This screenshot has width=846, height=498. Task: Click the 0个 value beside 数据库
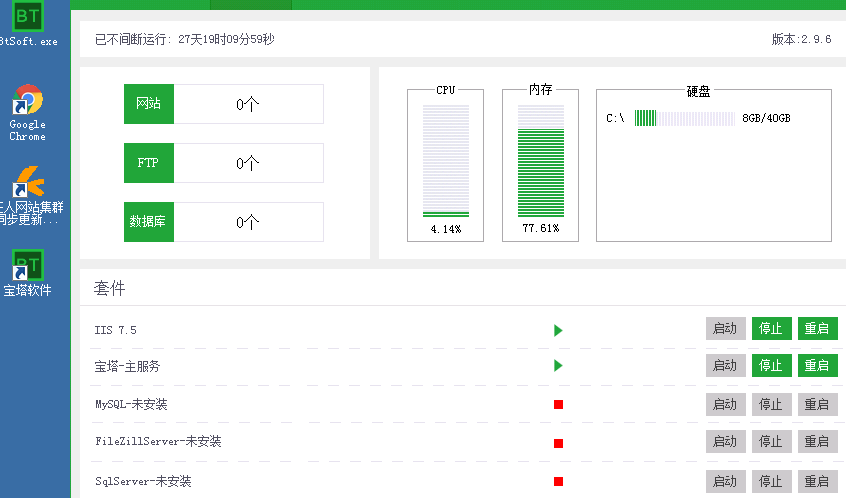click(248, 222)
